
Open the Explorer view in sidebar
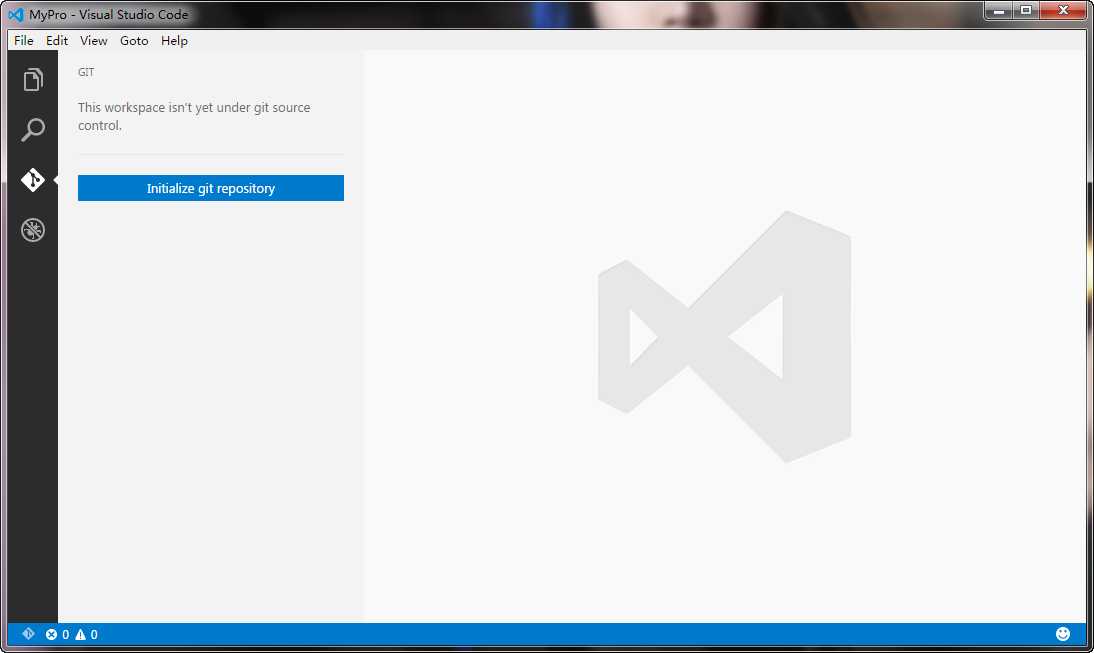[33, 80]
